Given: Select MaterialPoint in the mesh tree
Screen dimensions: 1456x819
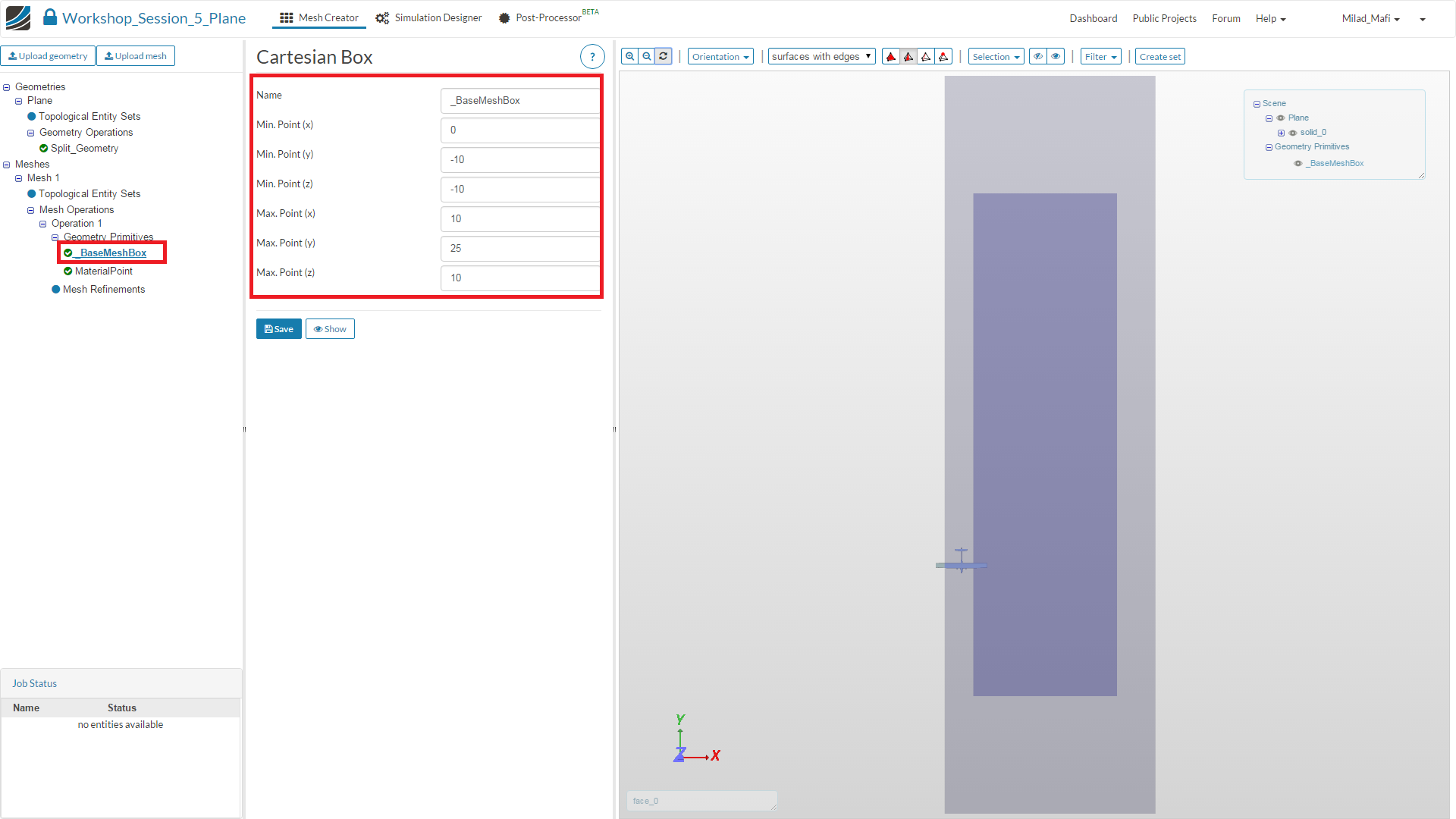Looking at the screenshot, I should tap(103, 271).
